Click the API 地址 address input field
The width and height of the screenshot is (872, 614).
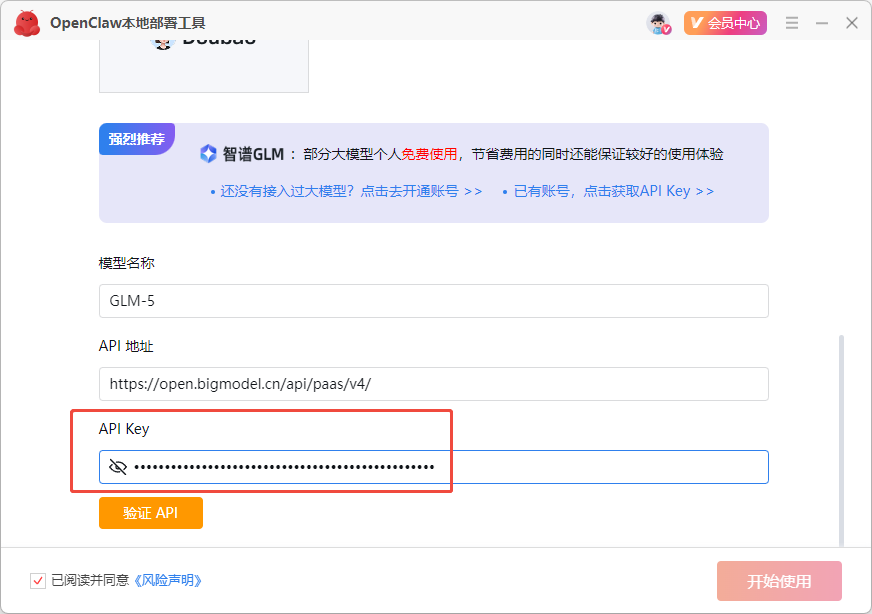434,384
